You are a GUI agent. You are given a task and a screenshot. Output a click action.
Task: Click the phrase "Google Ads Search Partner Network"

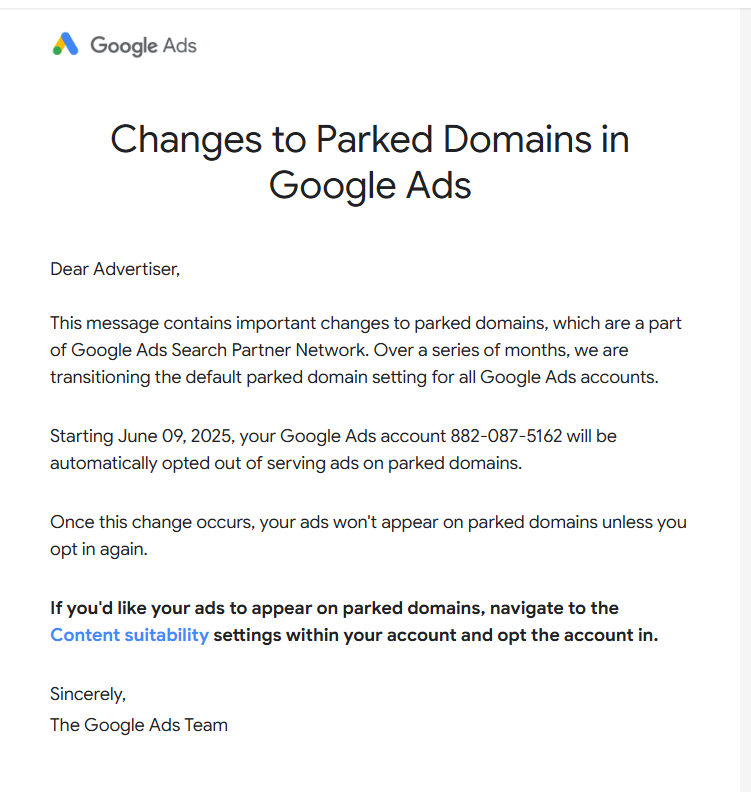tap(219, 350)
